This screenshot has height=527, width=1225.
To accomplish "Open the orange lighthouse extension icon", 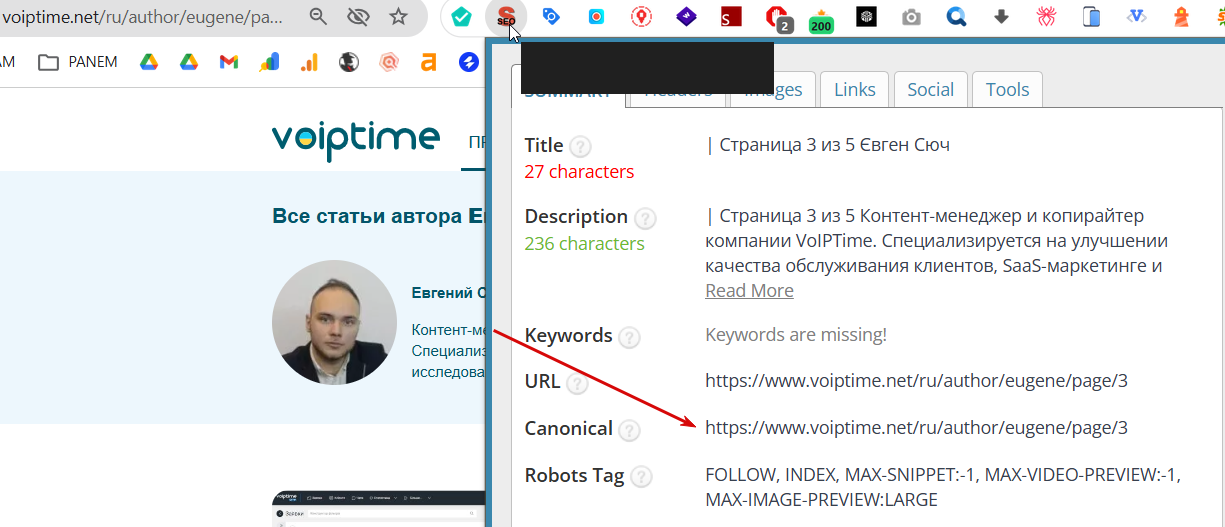I will [x=1182, y=16].
